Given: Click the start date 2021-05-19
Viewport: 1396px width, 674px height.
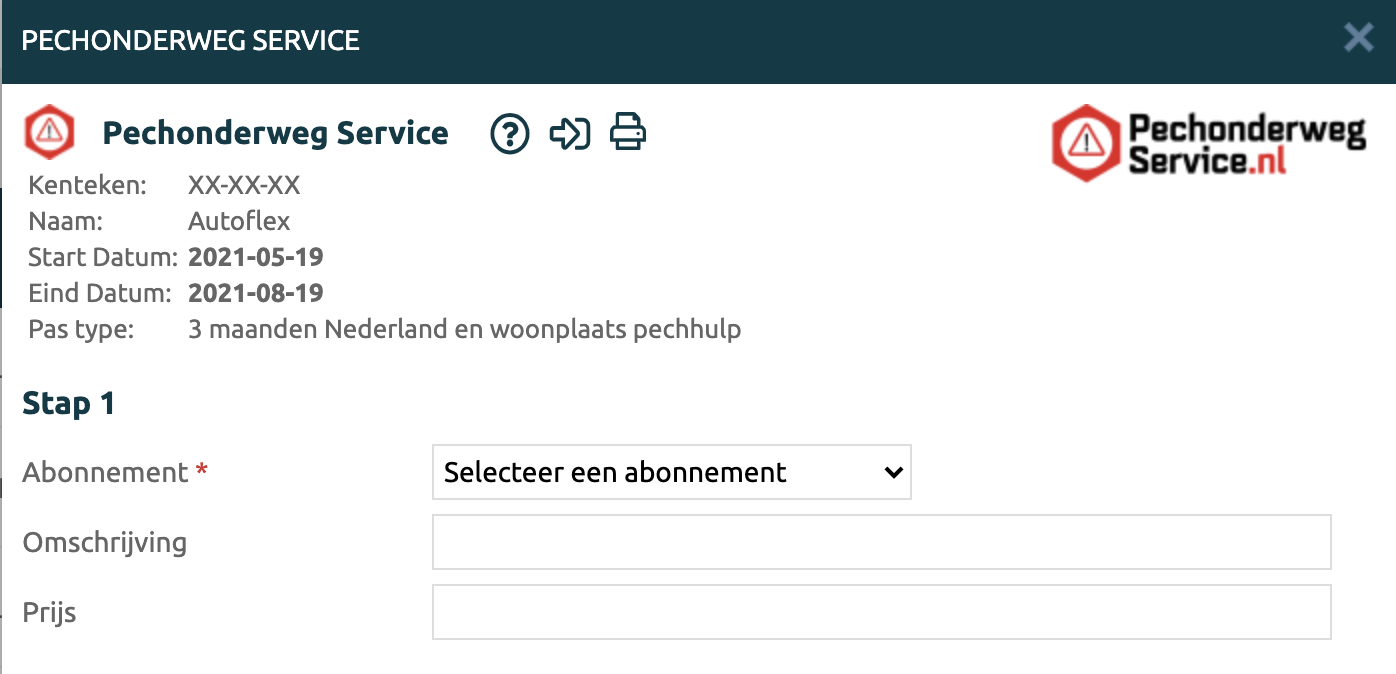Looking at the screenshot, I should [x=256, y=257].
